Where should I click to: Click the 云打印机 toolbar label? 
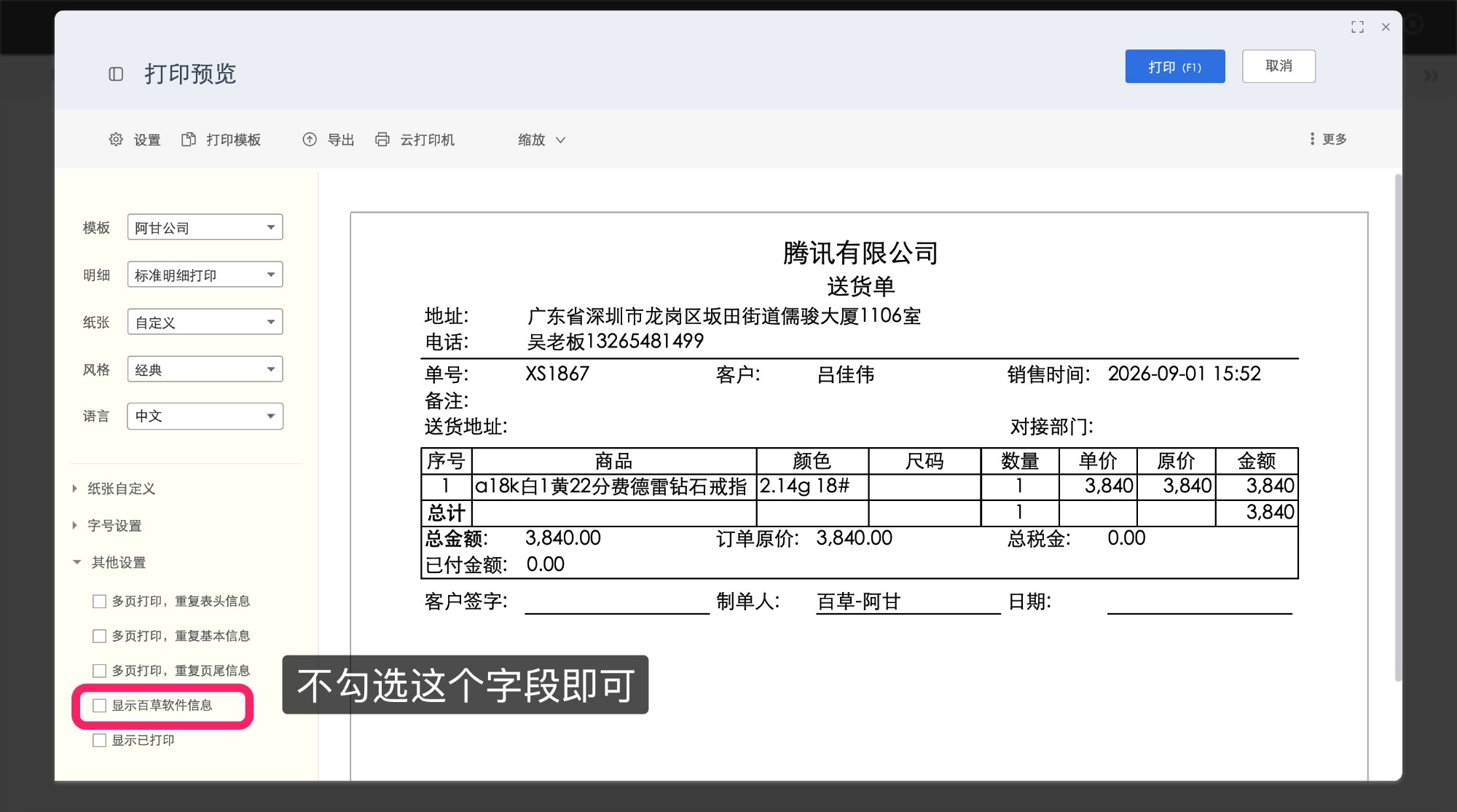click(427, 140)
